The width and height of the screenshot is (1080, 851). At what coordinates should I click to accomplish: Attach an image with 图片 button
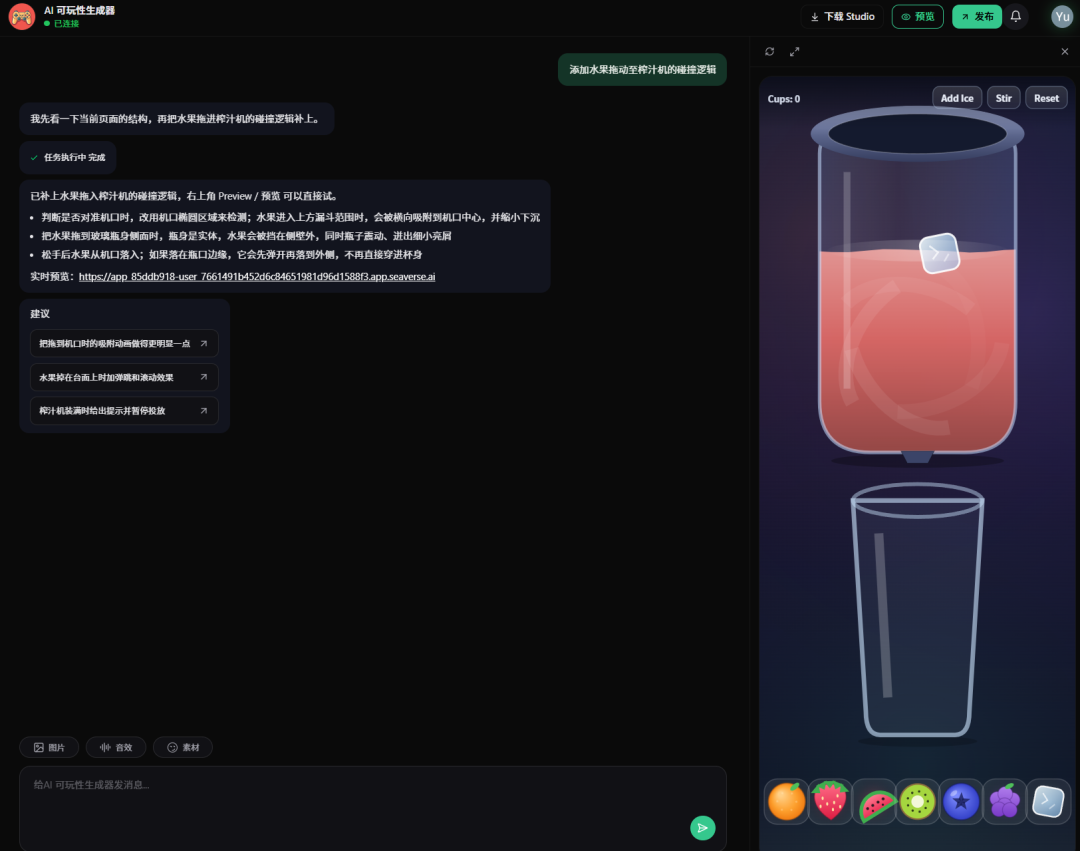(49, 748)
